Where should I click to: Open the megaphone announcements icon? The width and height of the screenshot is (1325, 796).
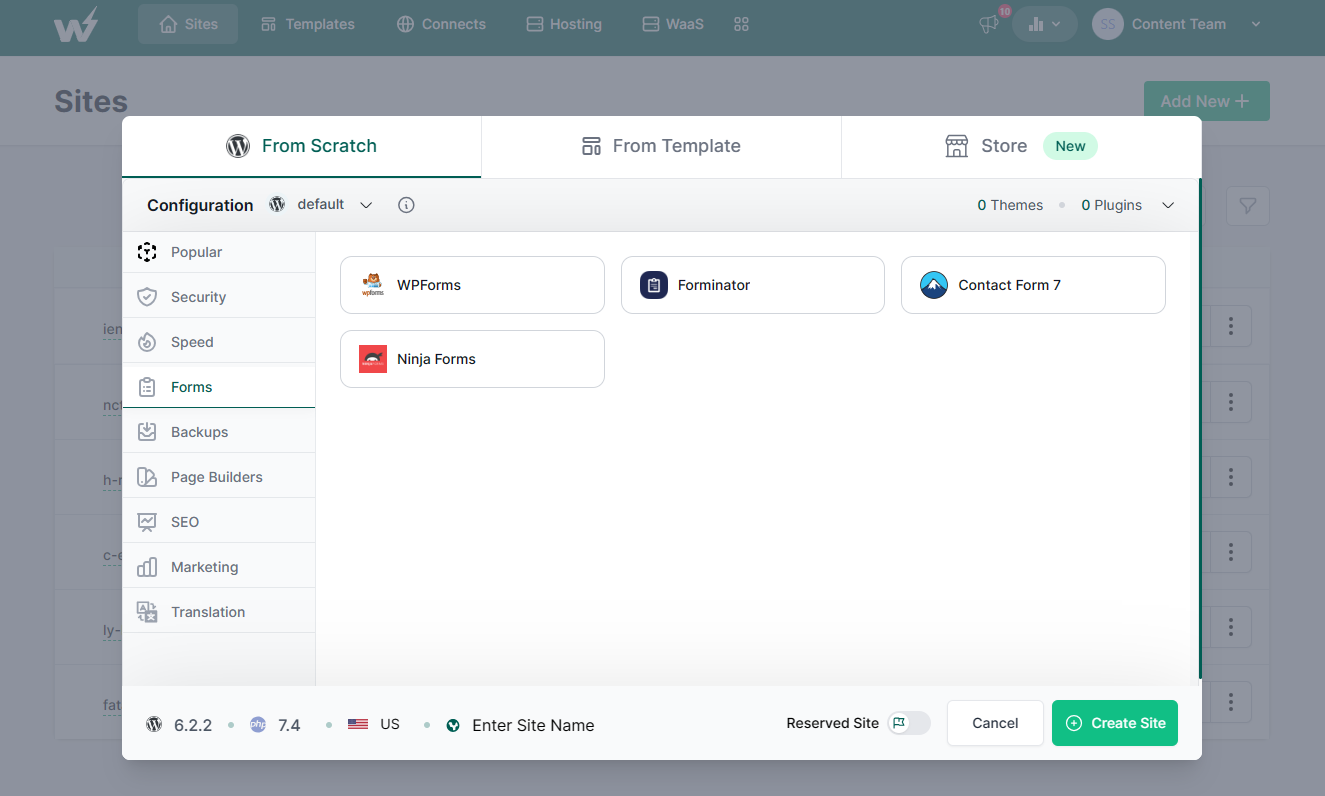click(989, 24)
